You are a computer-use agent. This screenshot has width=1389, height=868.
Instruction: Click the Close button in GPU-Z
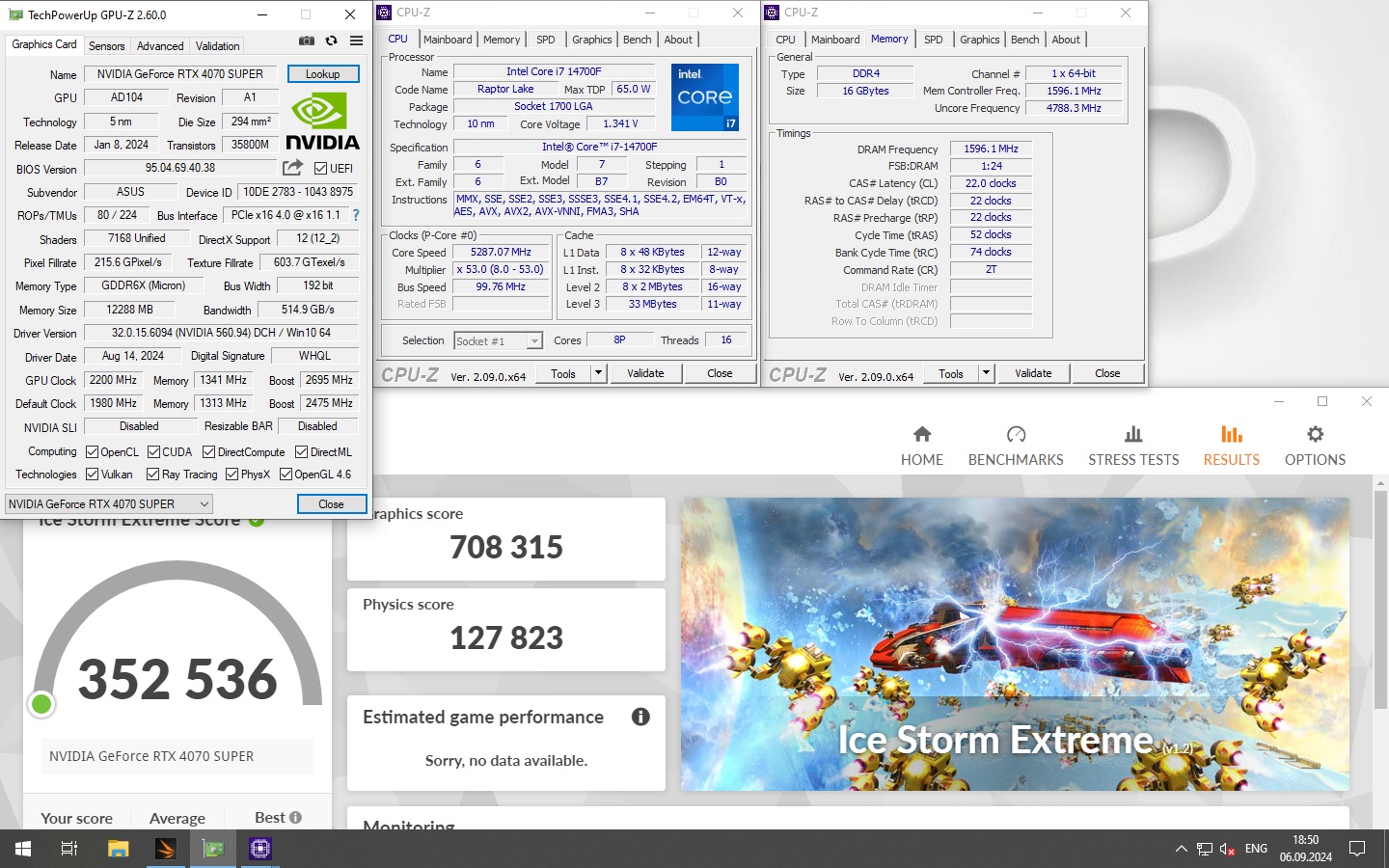pyautogui.click(x=331, y=503)
